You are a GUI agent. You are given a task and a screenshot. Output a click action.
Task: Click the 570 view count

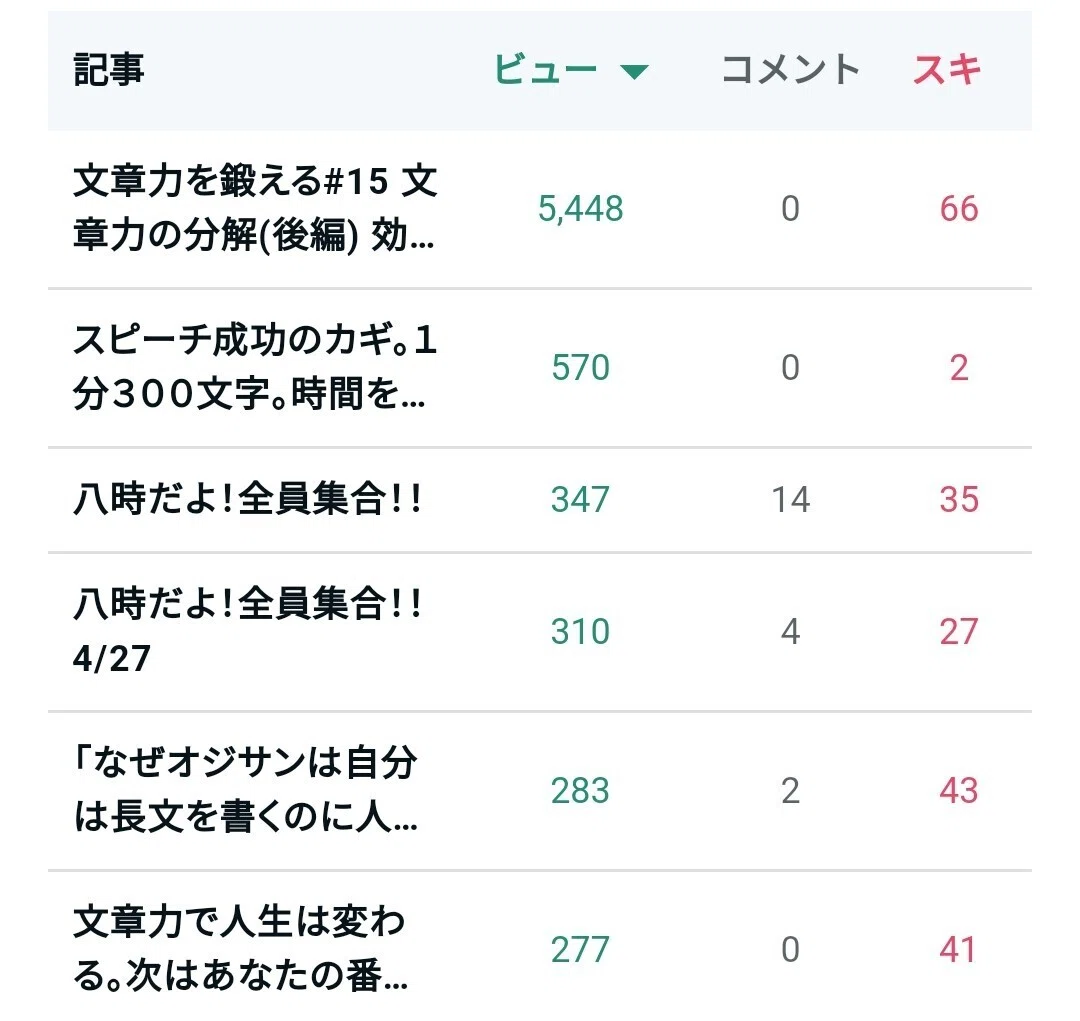click(x=580, y=368)
